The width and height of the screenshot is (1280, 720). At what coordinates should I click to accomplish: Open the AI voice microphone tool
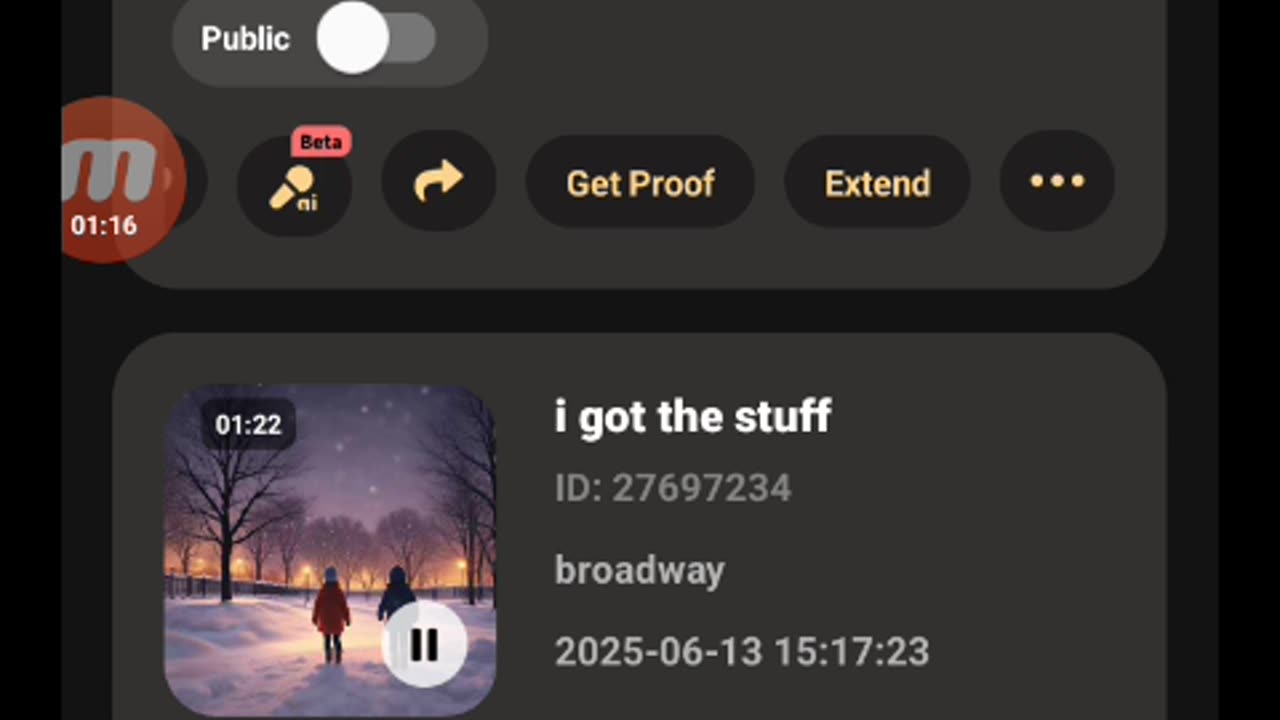(x=293, y=186)
